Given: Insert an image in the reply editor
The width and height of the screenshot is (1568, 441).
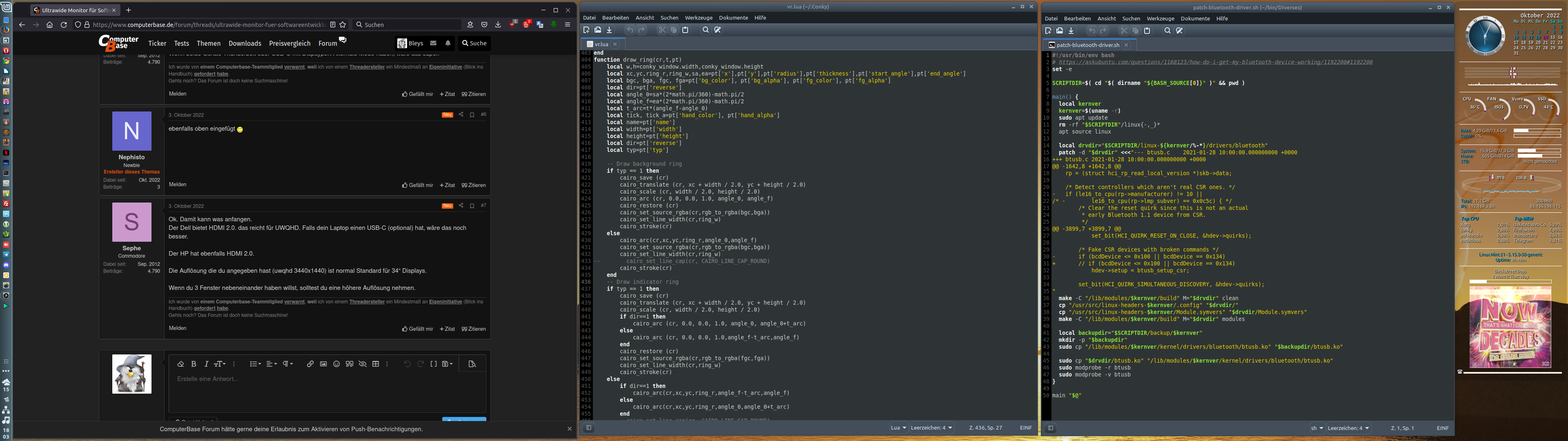Looking at the screenshot, I should coord(323,364).
